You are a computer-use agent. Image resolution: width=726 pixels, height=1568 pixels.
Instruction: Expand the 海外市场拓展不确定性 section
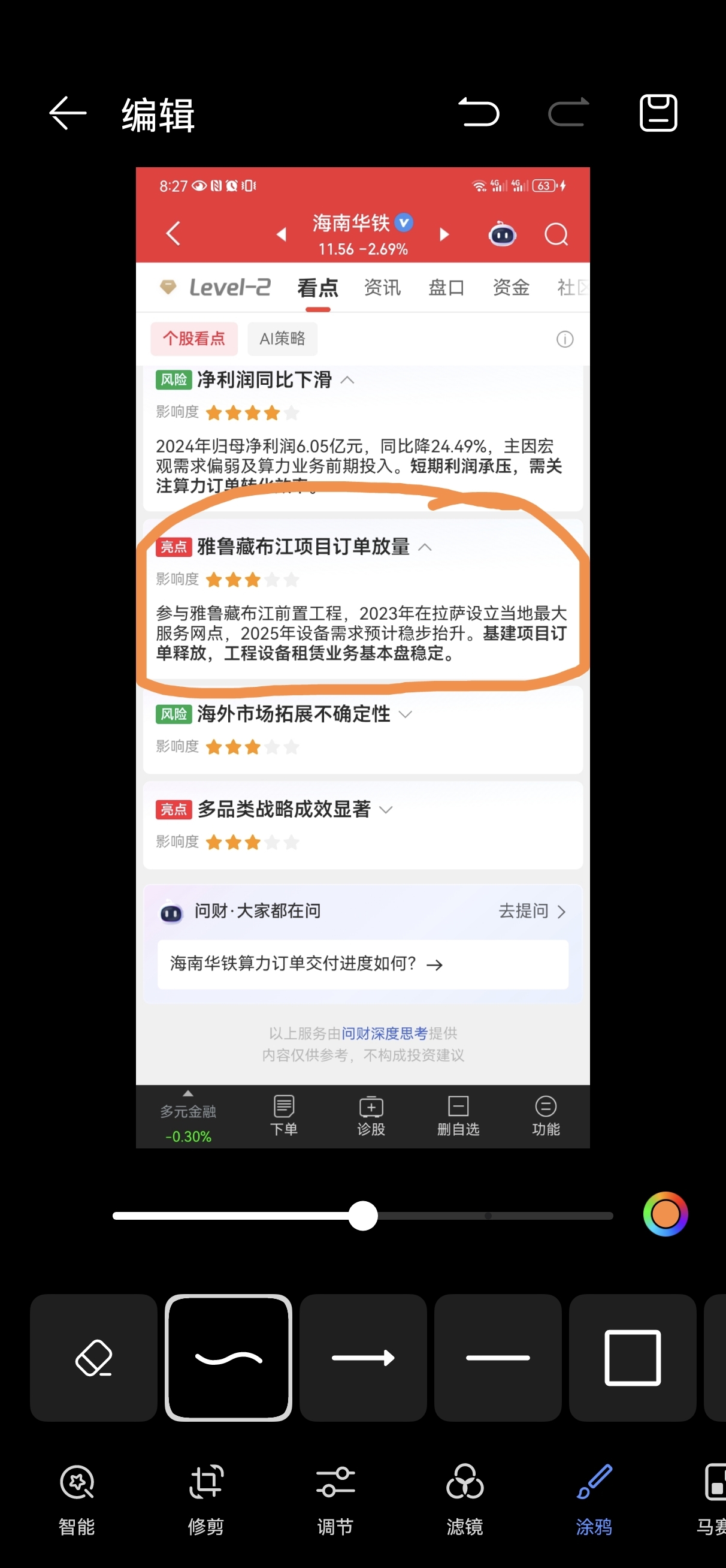(x=406, y=714)
